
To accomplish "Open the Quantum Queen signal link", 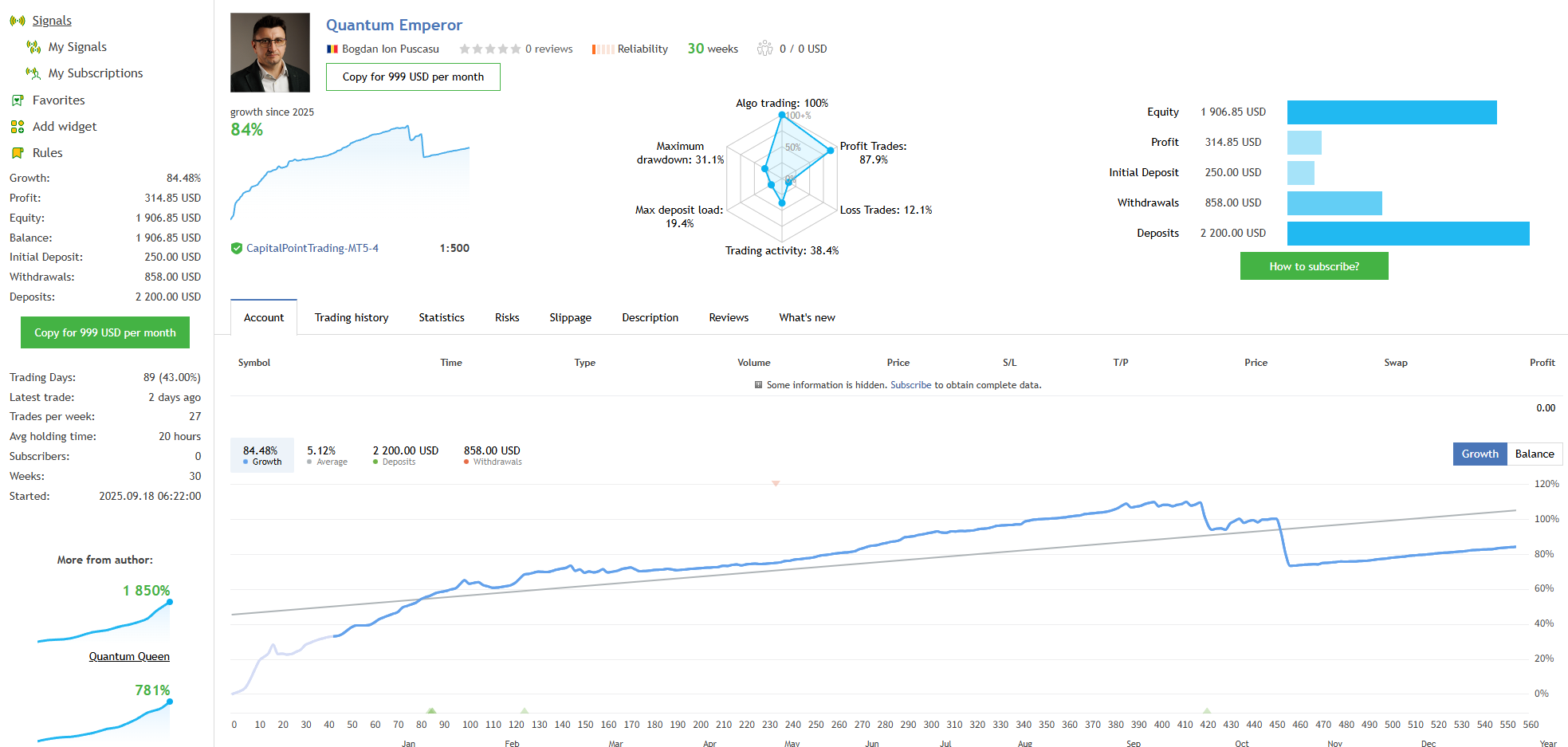I will [x=129, y=657].
